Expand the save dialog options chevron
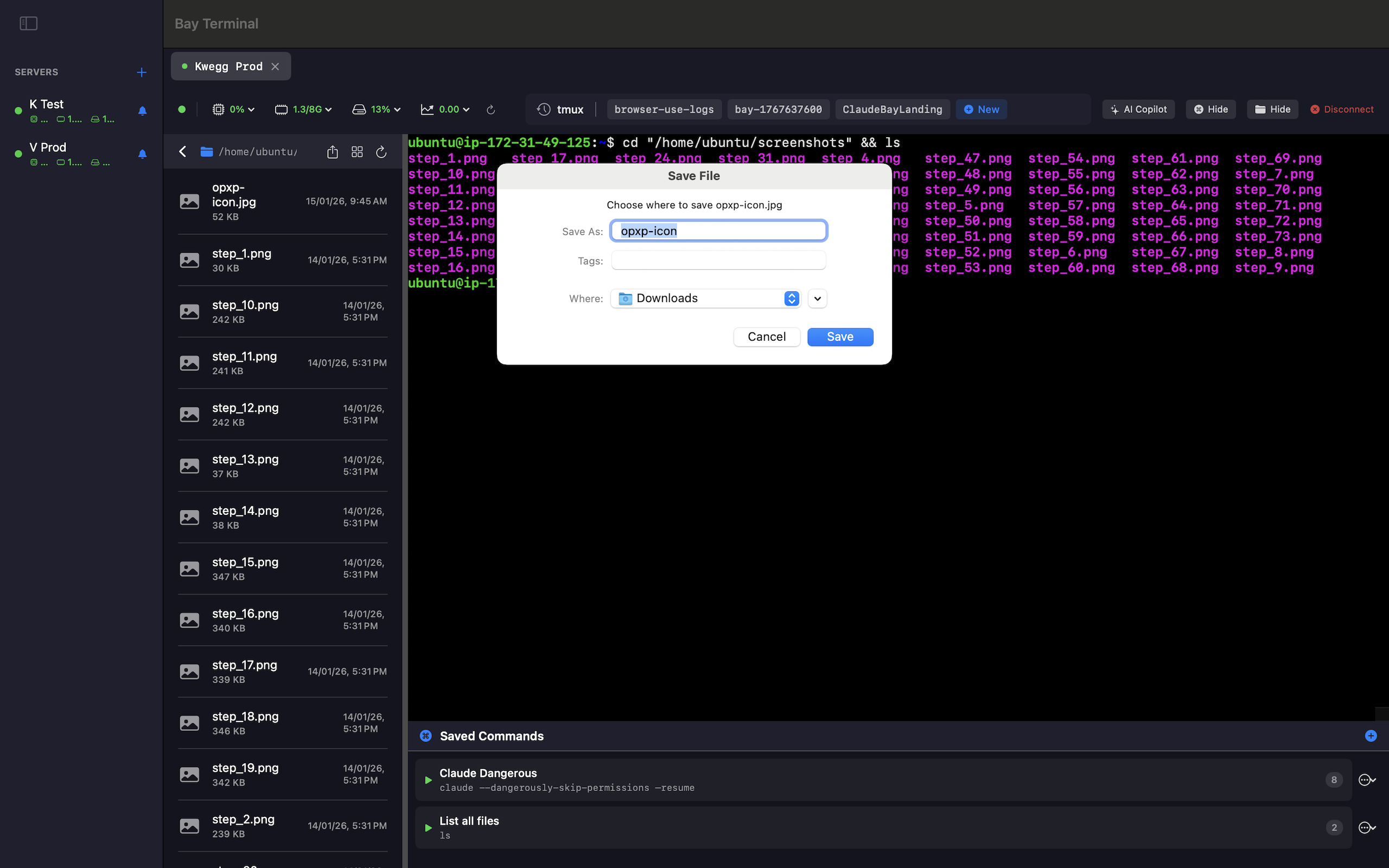 point(817,298)
